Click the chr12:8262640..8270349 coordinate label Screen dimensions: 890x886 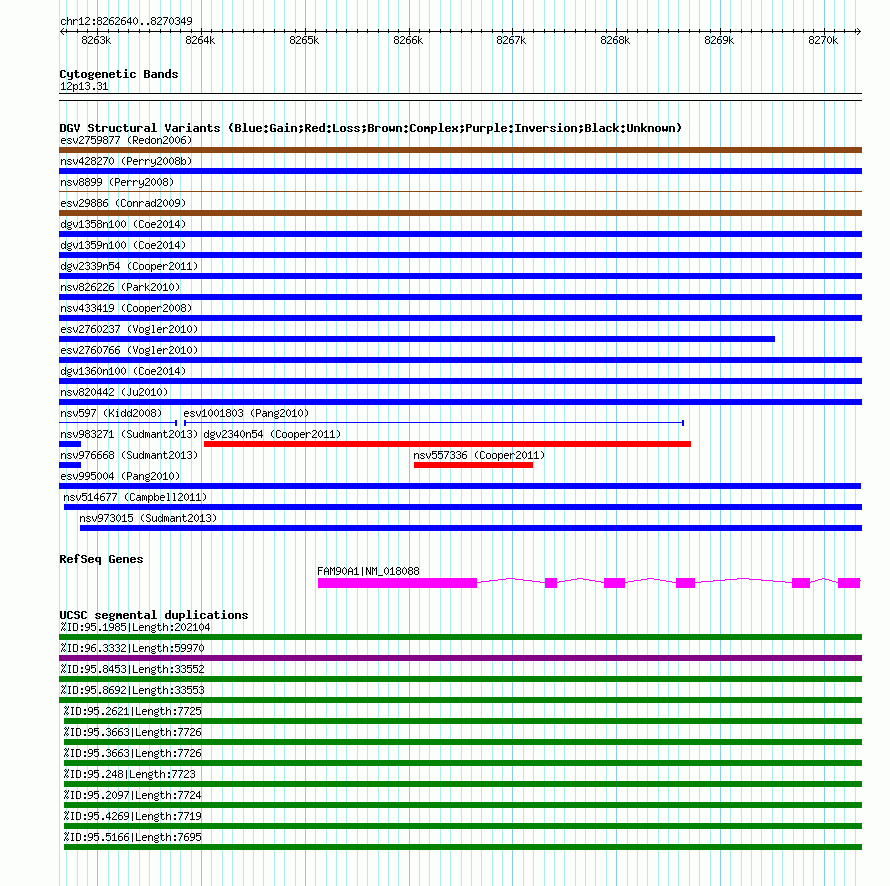(126, 21)
